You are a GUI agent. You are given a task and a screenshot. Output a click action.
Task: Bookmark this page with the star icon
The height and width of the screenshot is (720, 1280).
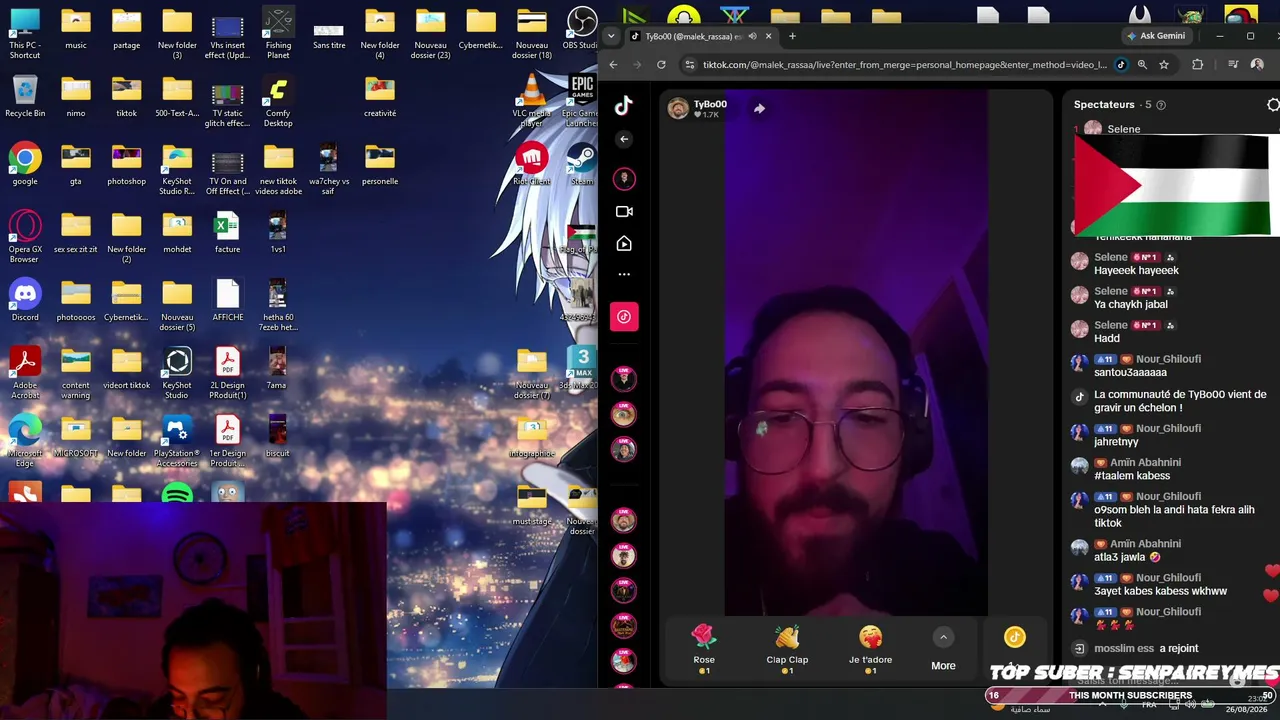1164,65
